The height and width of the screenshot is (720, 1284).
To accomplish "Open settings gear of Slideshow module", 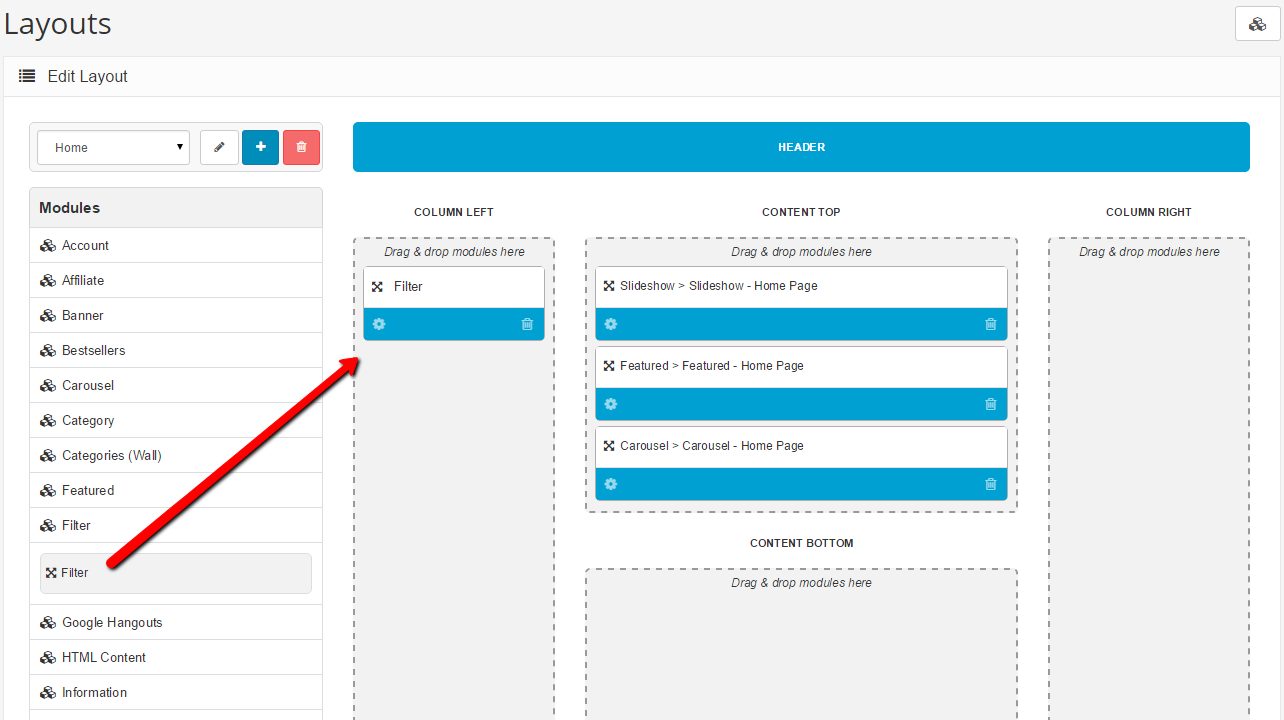I will click(x=611, y=324).
